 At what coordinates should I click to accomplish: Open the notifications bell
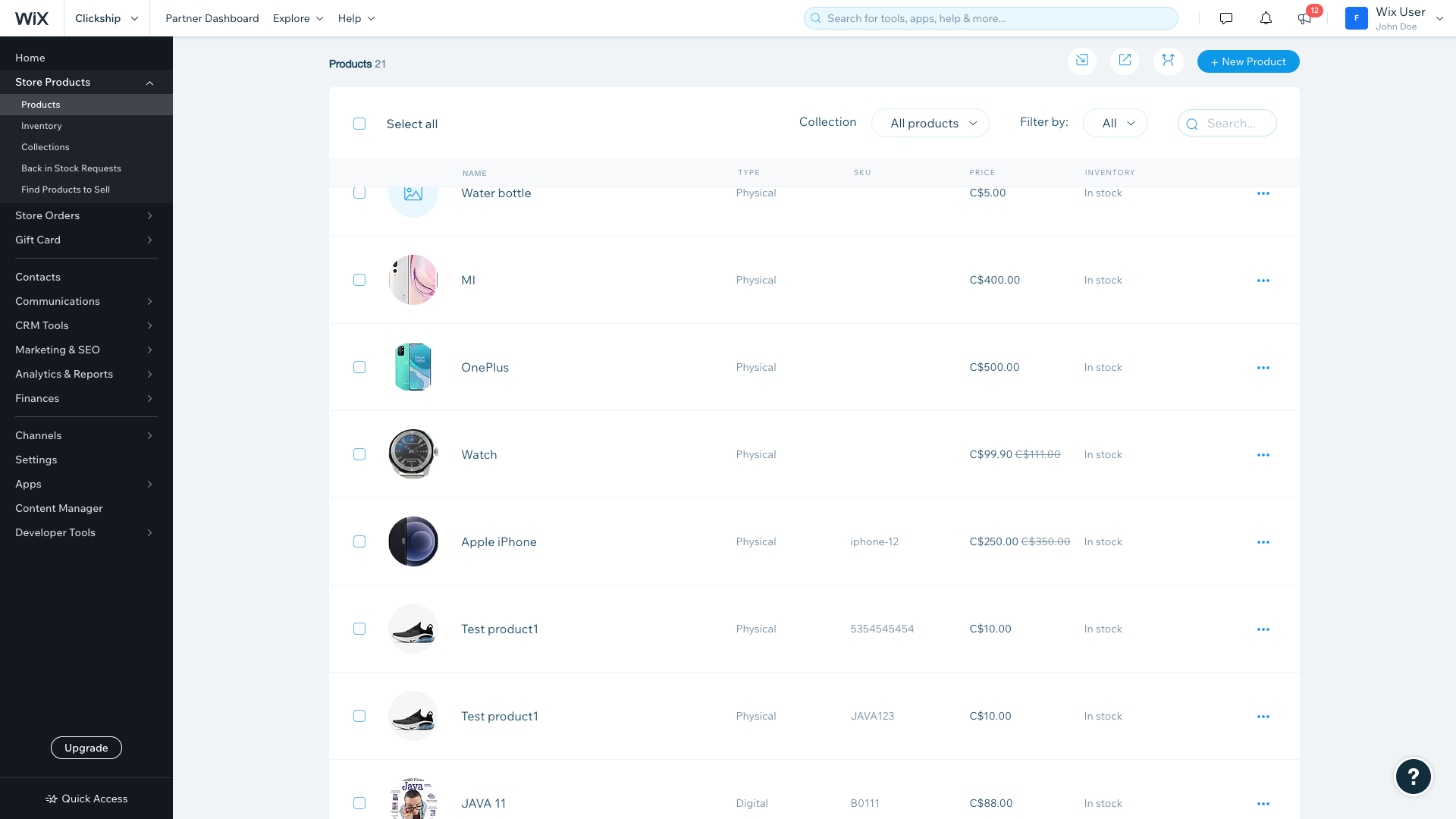click(x=1266, y=18)
